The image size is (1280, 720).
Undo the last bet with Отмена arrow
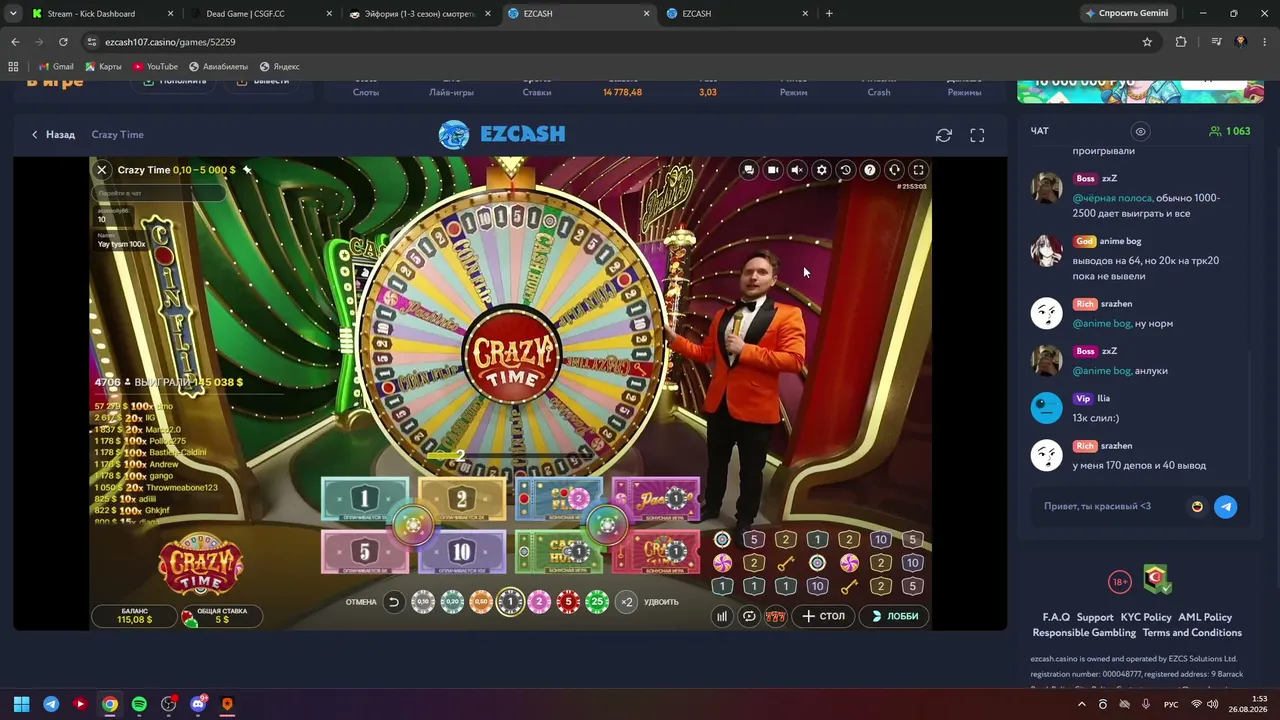coord(393,602)
